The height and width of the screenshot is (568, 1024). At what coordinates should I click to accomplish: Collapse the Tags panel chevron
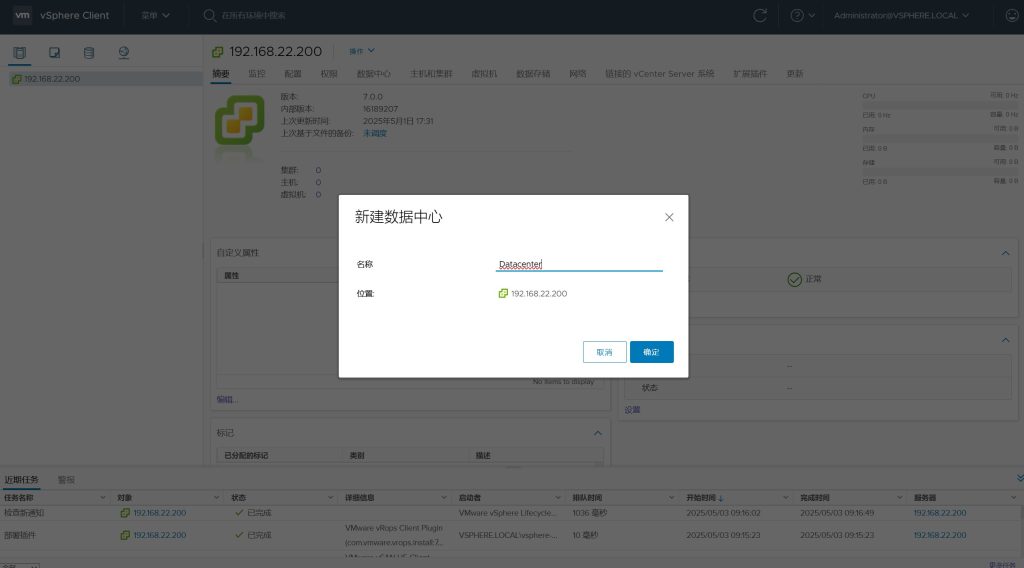click(598, 433)
